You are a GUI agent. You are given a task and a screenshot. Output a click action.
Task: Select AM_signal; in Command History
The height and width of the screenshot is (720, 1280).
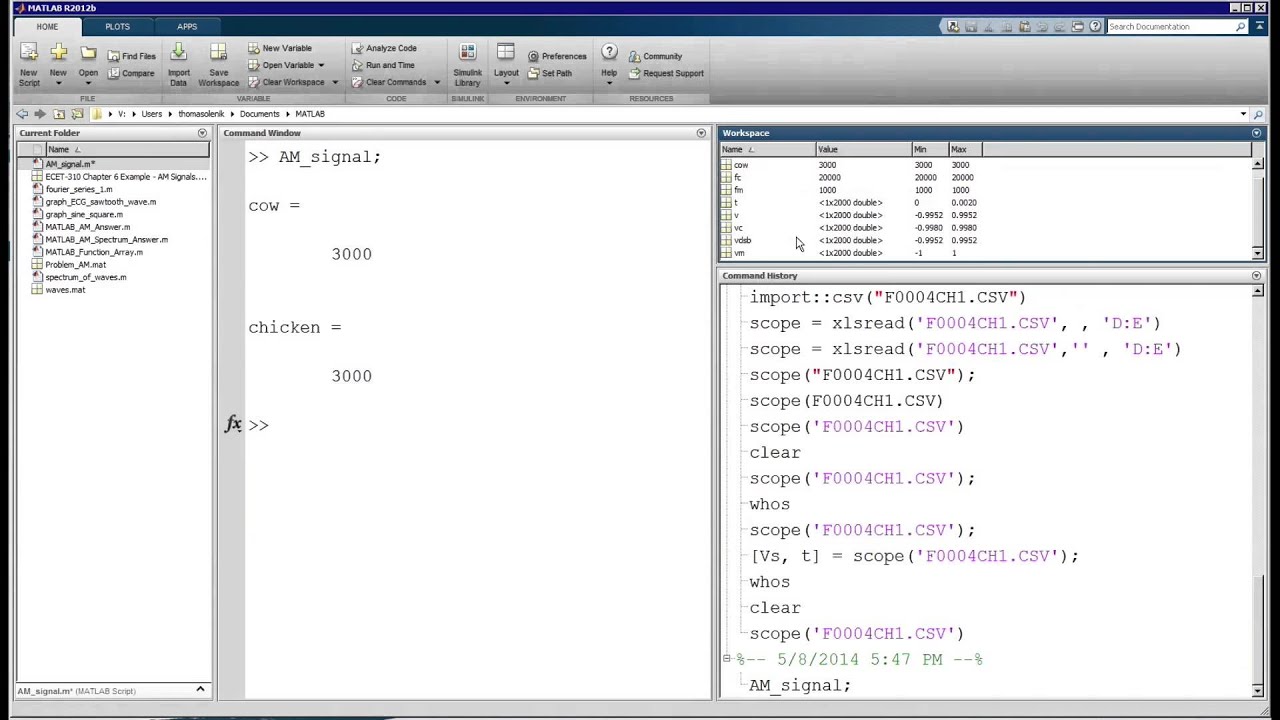(x=799, y=685)
